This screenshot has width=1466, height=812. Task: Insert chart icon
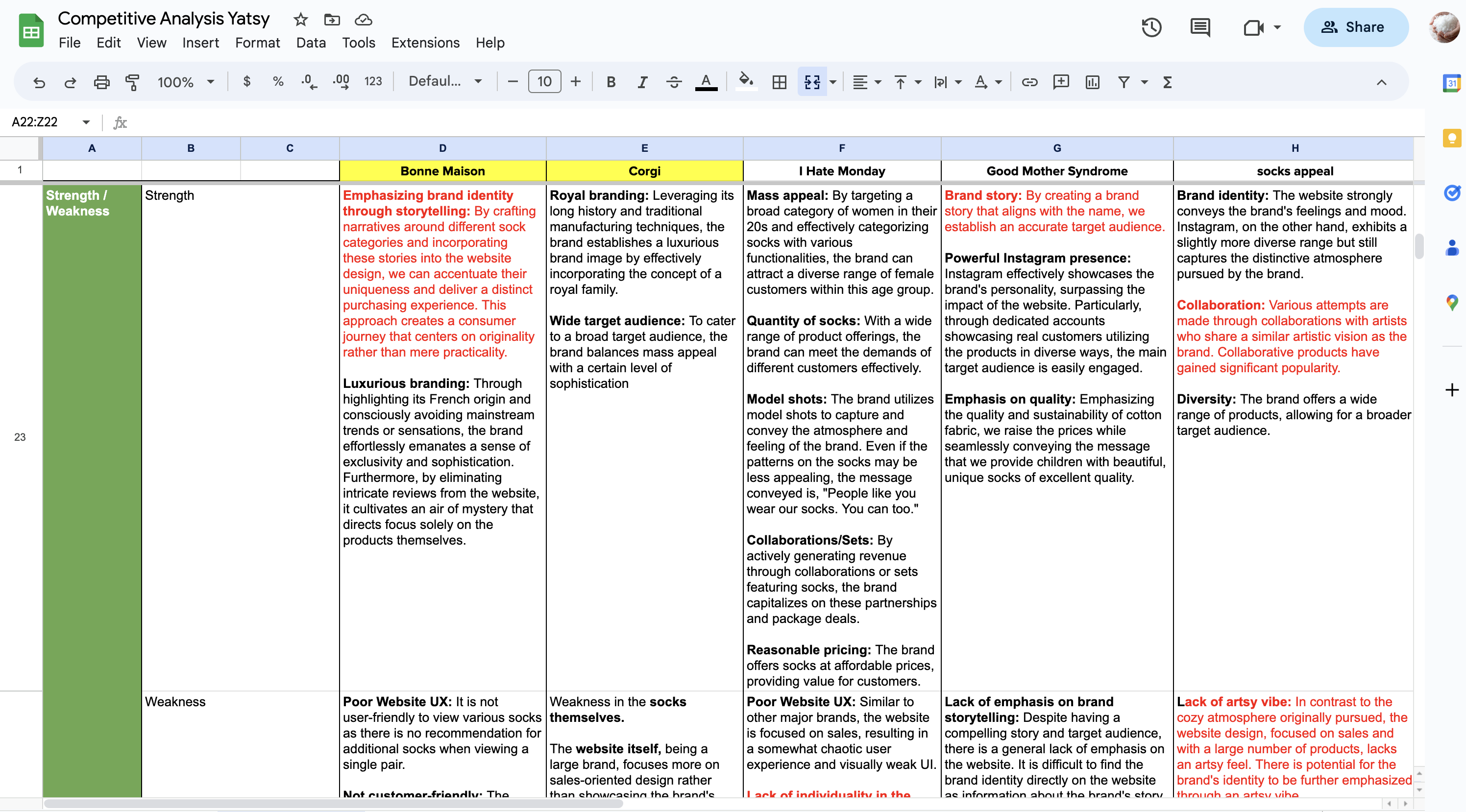(x=1092, y=82)
